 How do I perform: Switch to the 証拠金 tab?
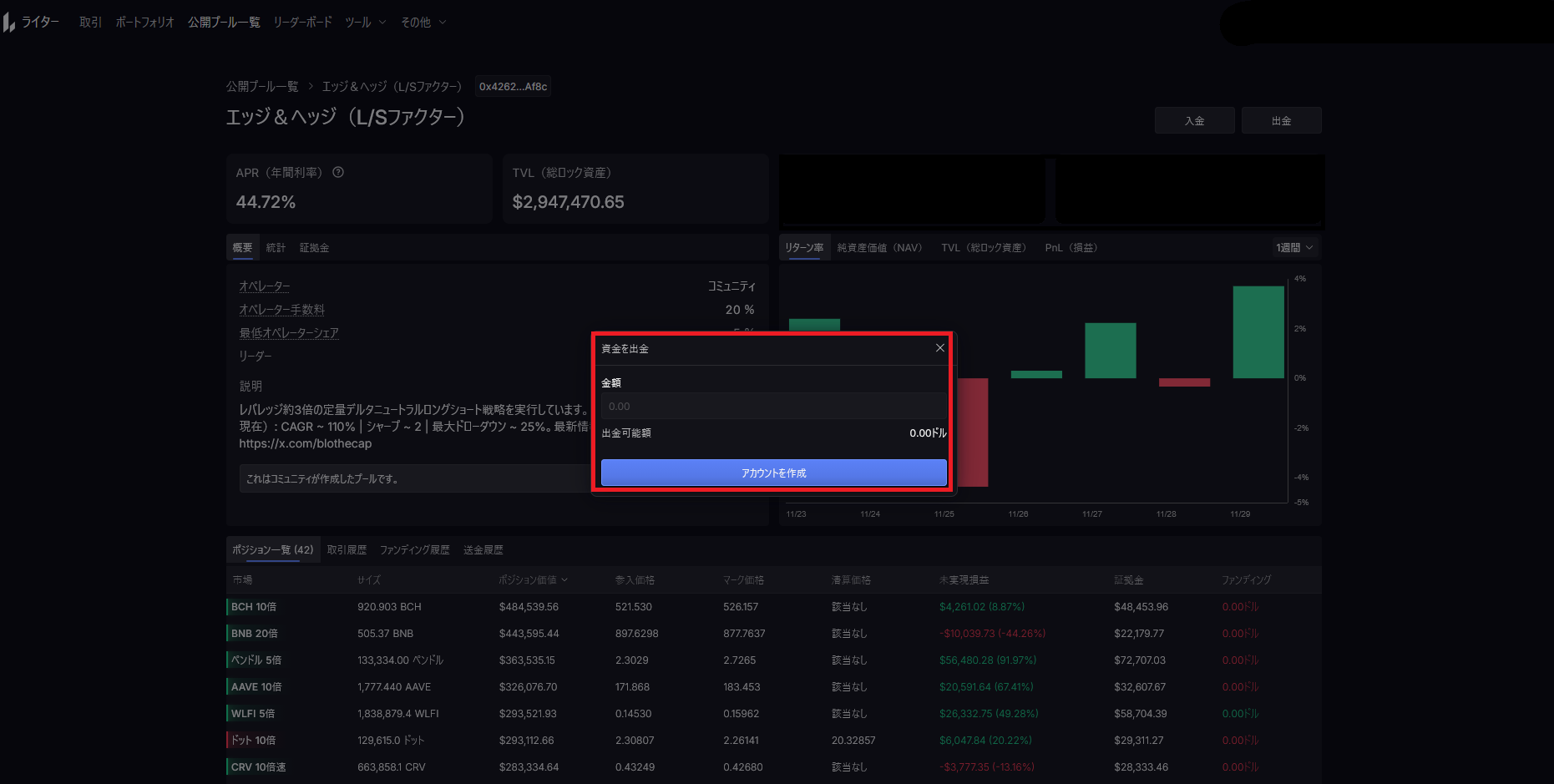pos(314,248)
